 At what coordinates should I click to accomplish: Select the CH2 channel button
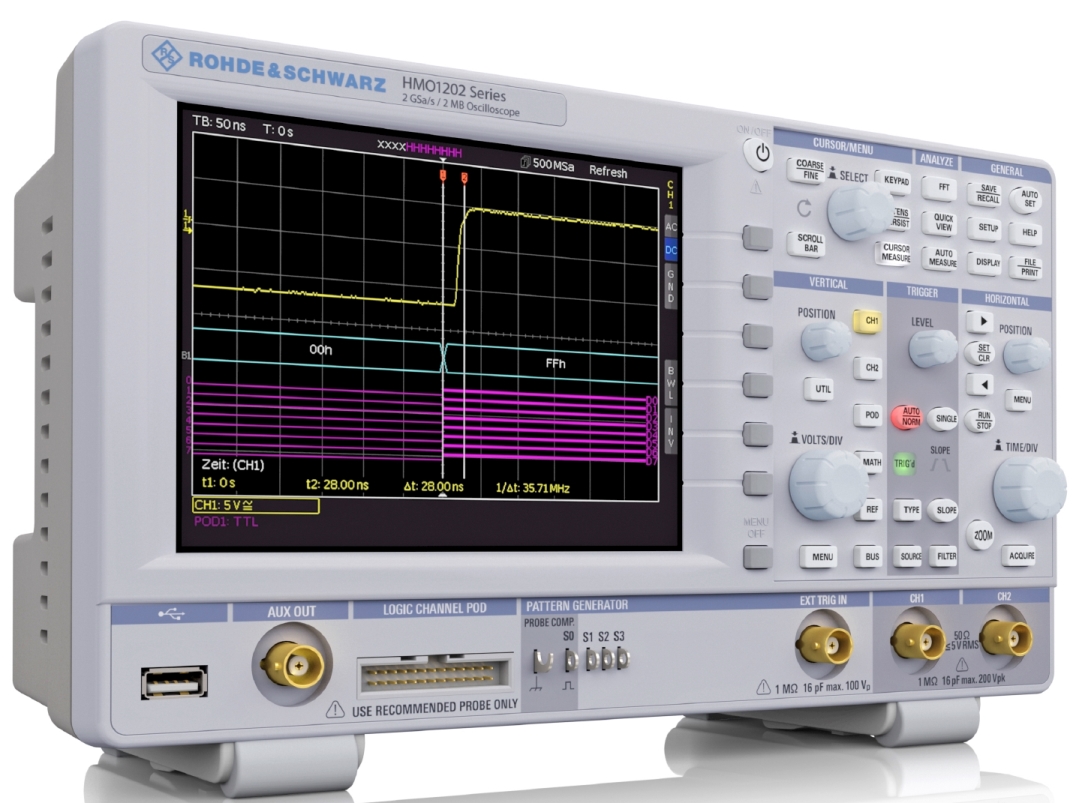point(869,368)
